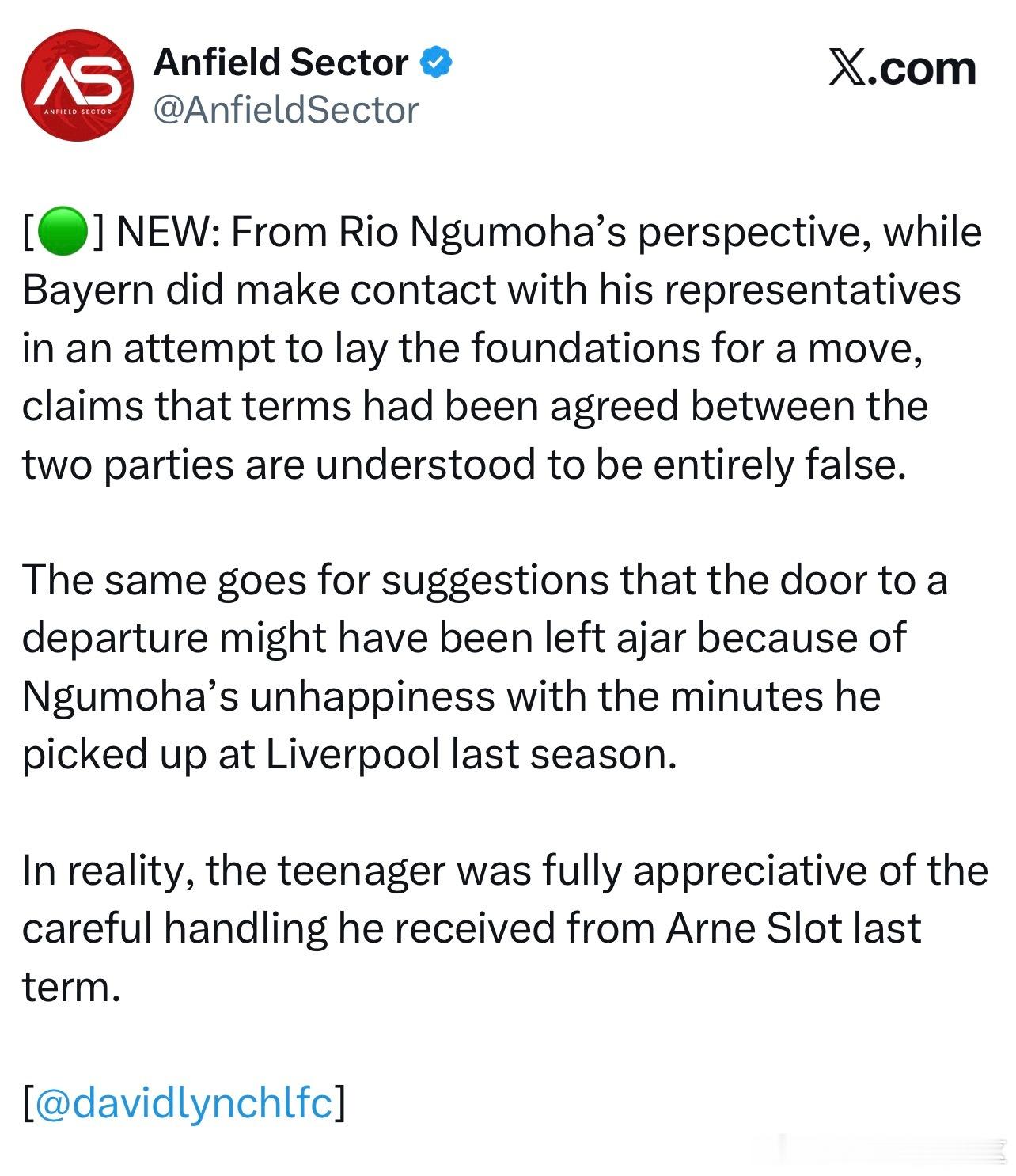Open the Anfield Sector display name
Screen dimensions: 1016x1176
[281, 62]
